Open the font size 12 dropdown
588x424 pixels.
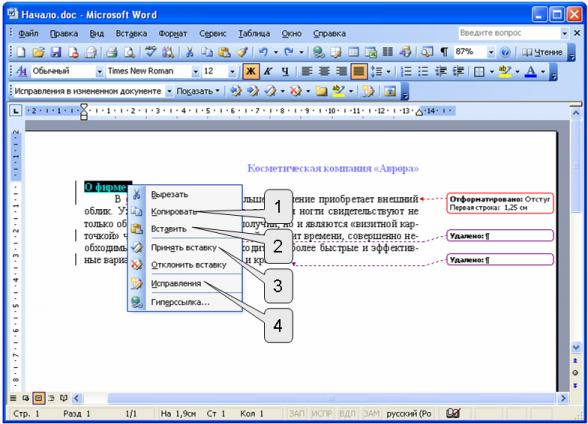click(x=232, y=71)
